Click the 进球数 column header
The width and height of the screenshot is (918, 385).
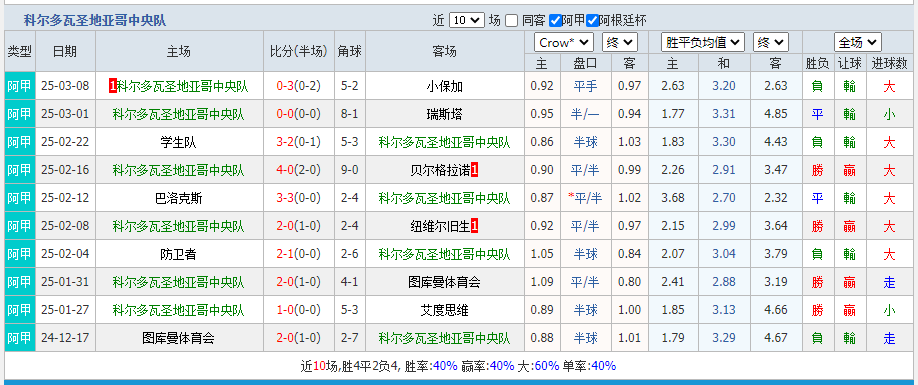coord(889,63)
